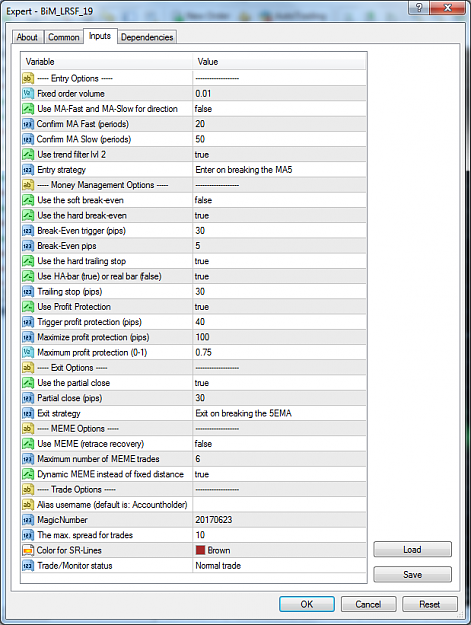Select 'The max. spread for trades' row label
471x625 pixels.
[85, 535]
